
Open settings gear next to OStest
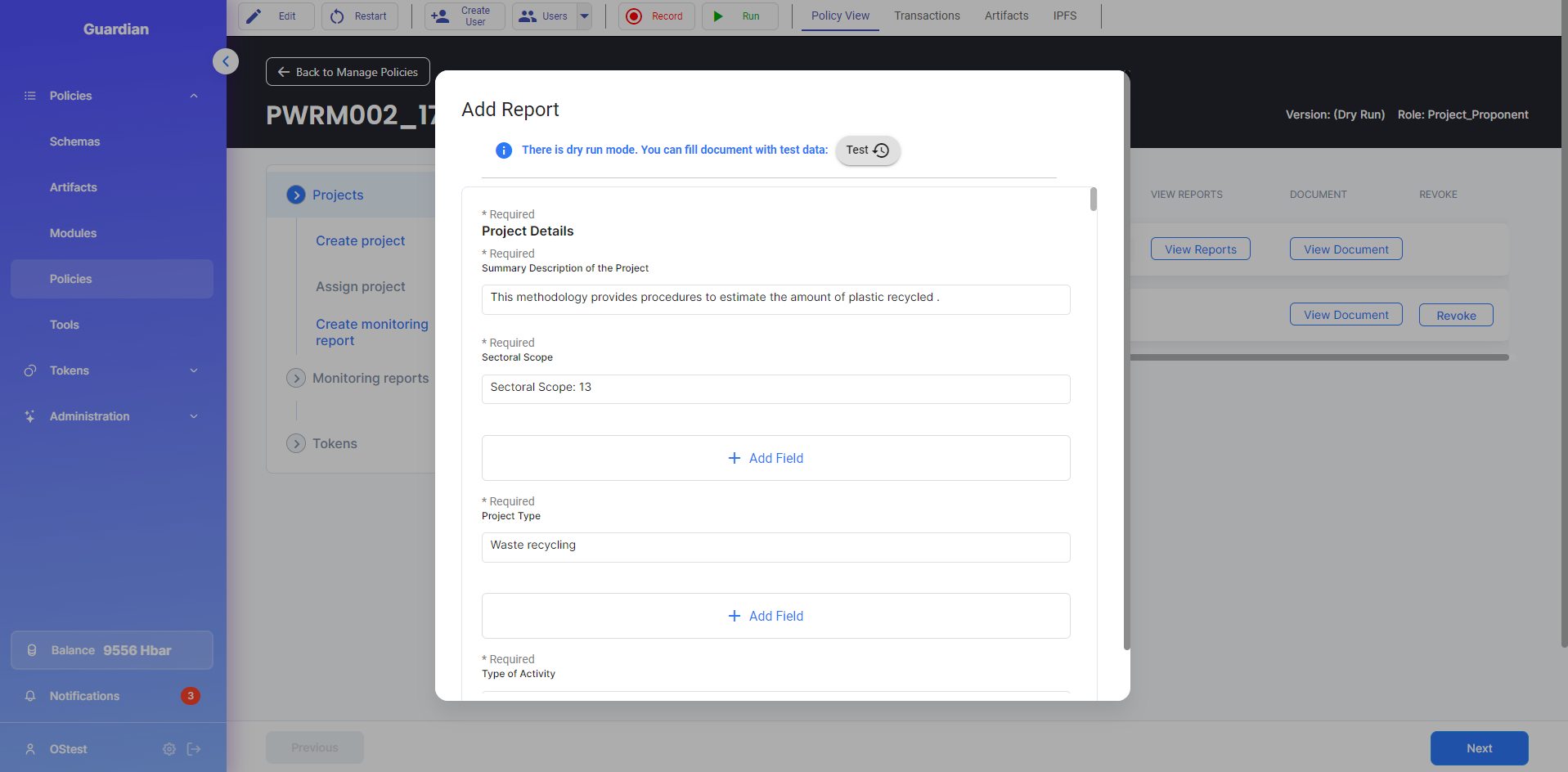pos(169,749)
